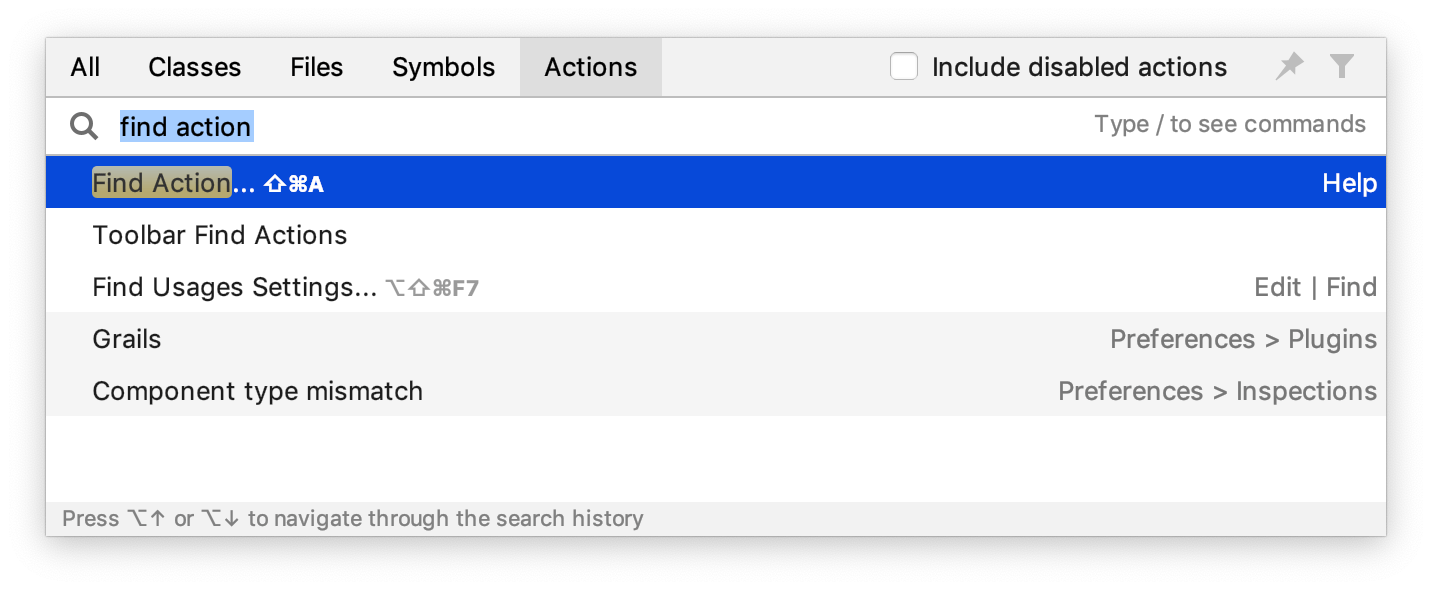This screenshot has height=590, width=1432.
Task: Enable the Include disabled actions checkbox
Action: [x=904, y=66]
